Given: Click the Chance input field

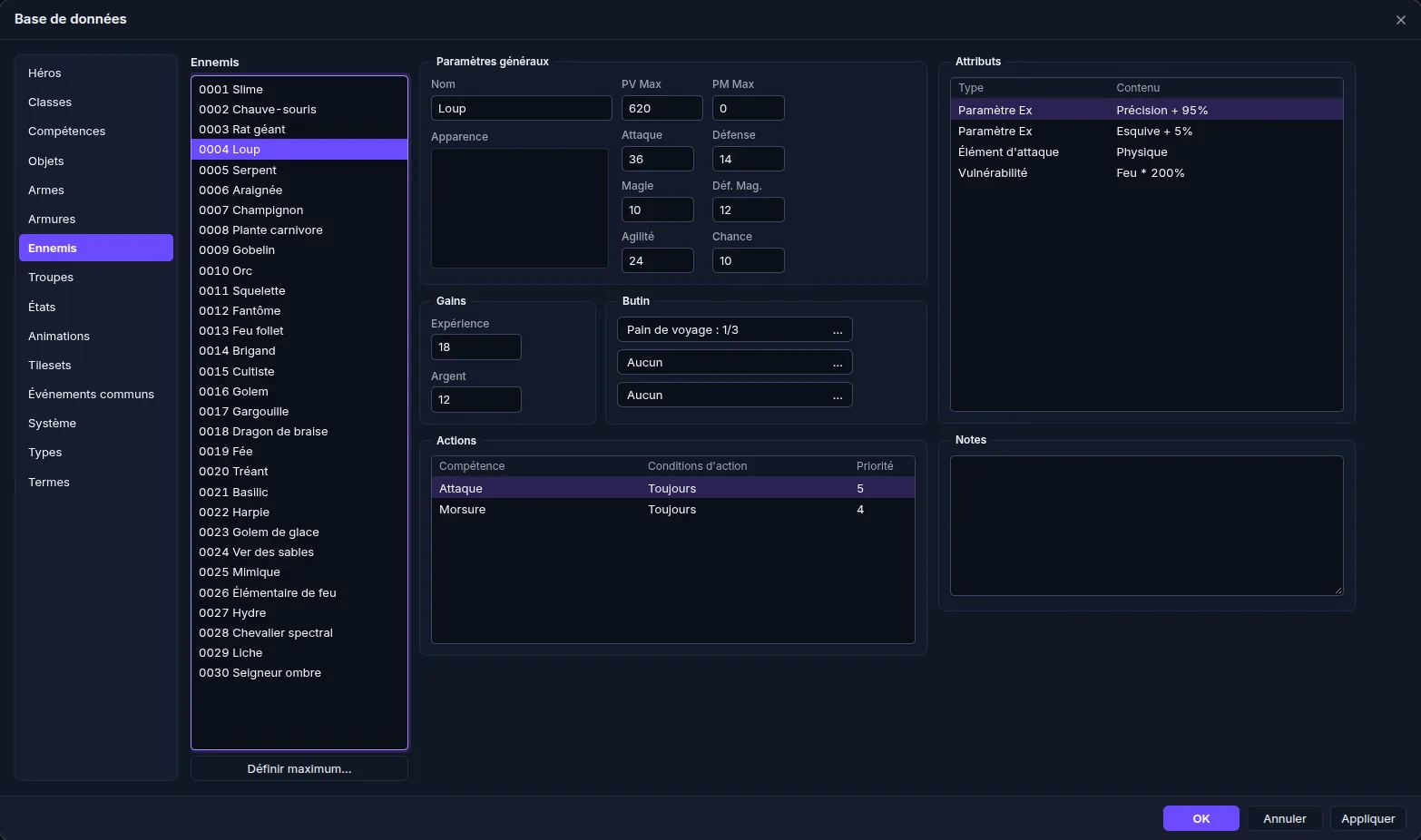Looking at the screenshot, I should (x=748, y=260).
